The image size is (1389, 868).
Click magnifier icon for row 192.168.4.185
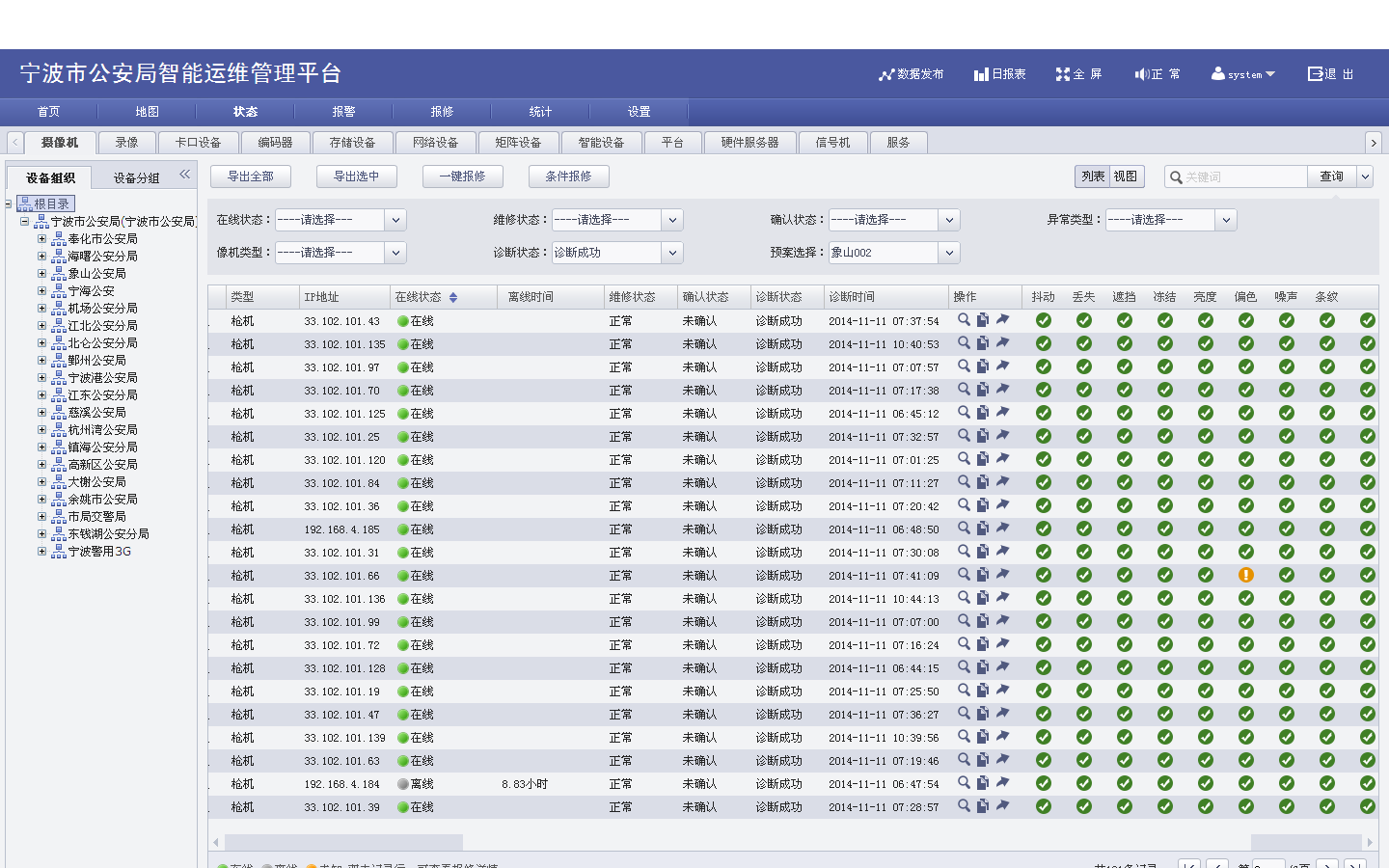tap(964, 529)
